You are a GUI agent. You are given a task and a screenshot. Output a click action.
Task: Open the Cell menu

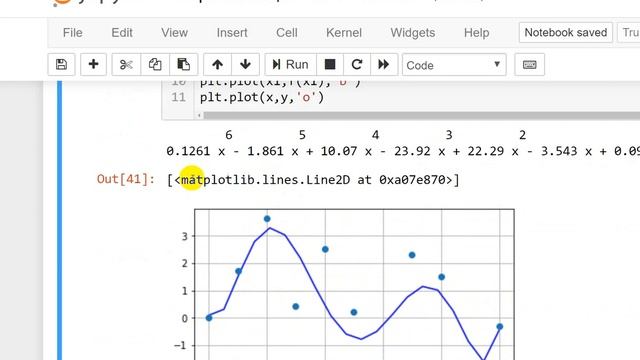(x=287, y=33)
